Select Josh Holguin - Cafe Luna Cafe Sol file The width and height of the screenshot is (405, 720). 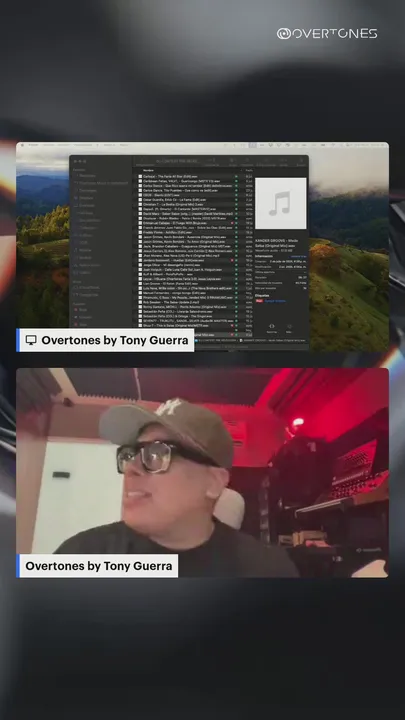195,269
